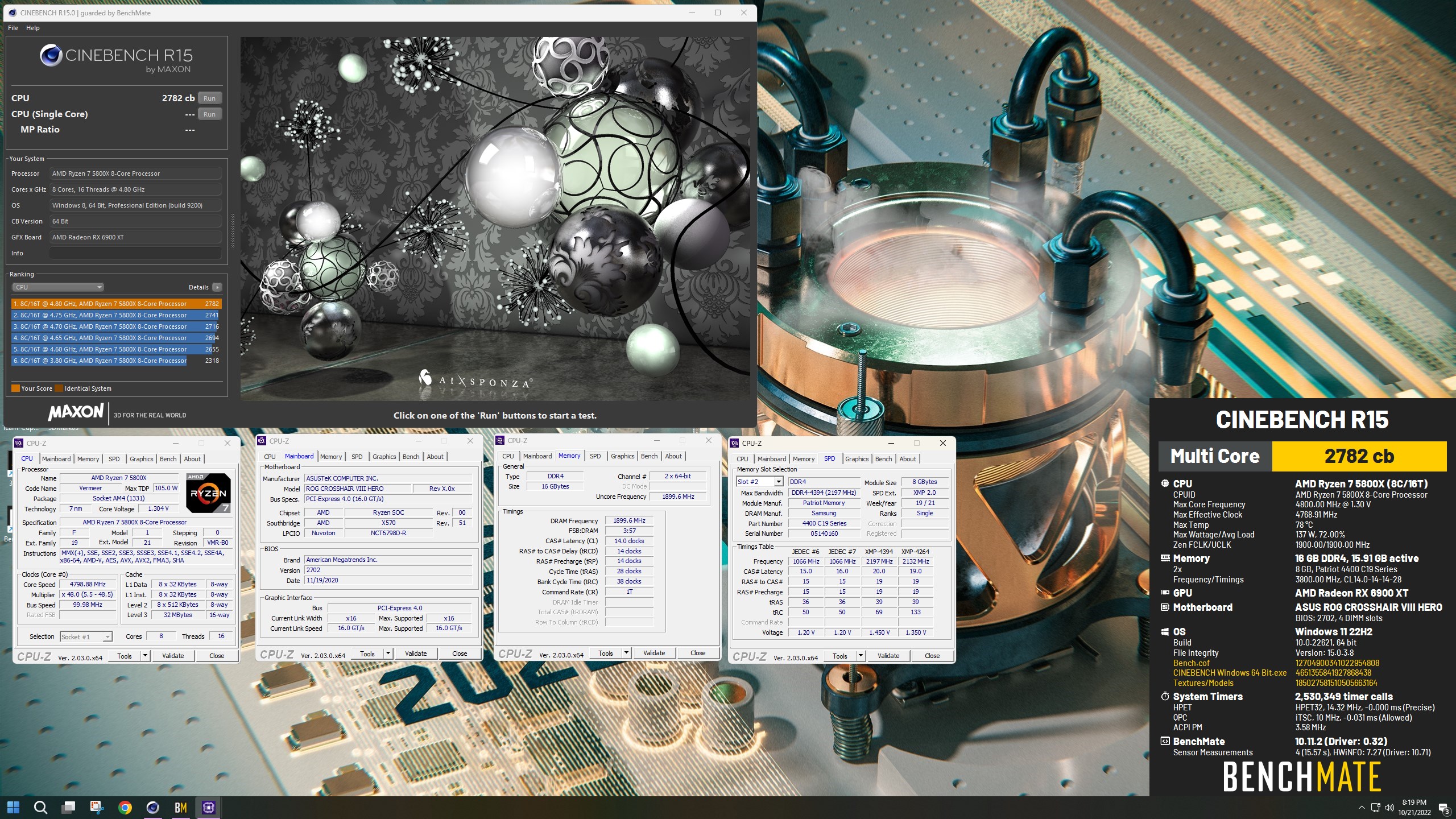
Task: Open the volume control in system tray
Action: [x=1389, y=807]
